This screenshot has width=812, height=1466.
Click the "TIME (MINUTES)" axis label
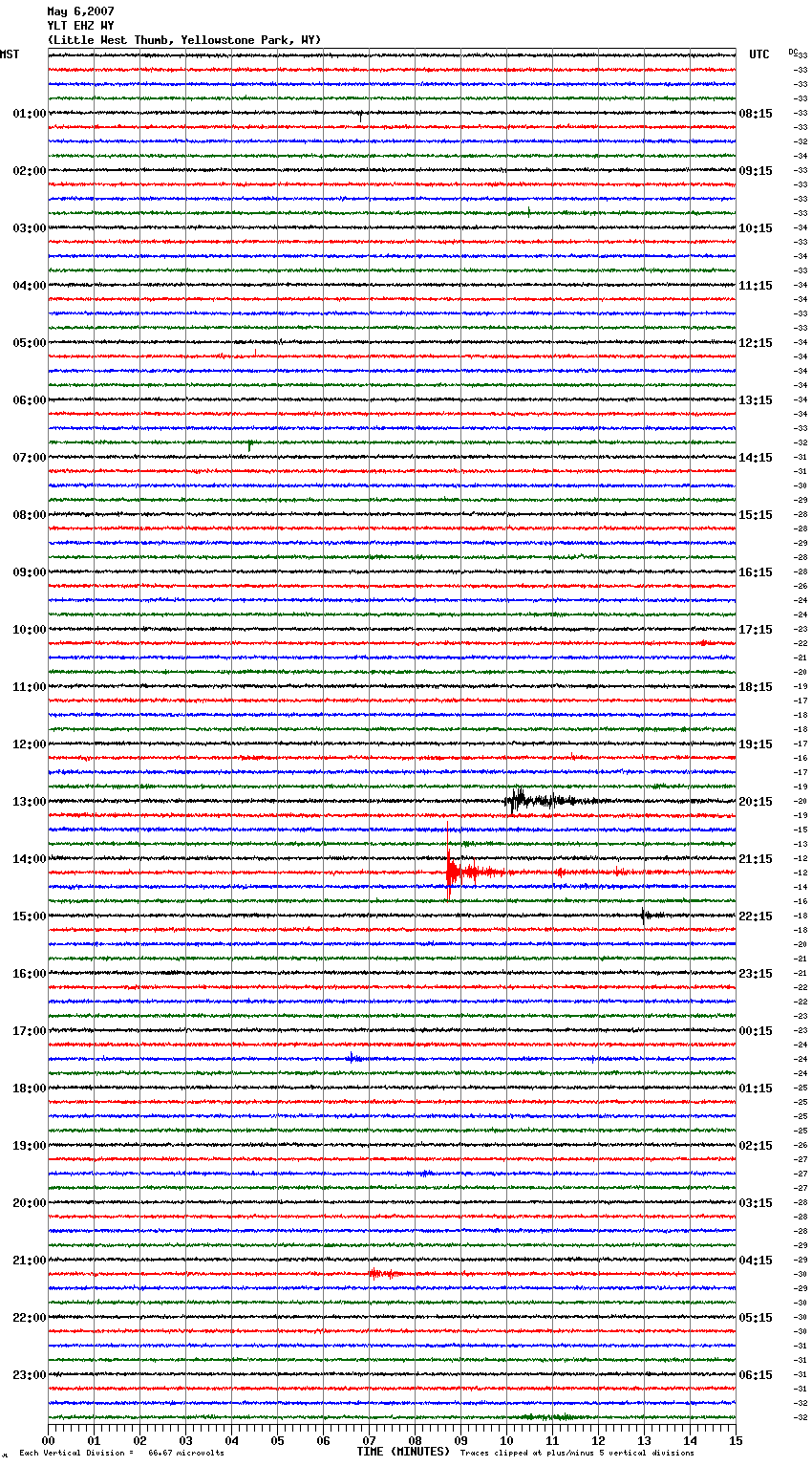pos(403,1452)
